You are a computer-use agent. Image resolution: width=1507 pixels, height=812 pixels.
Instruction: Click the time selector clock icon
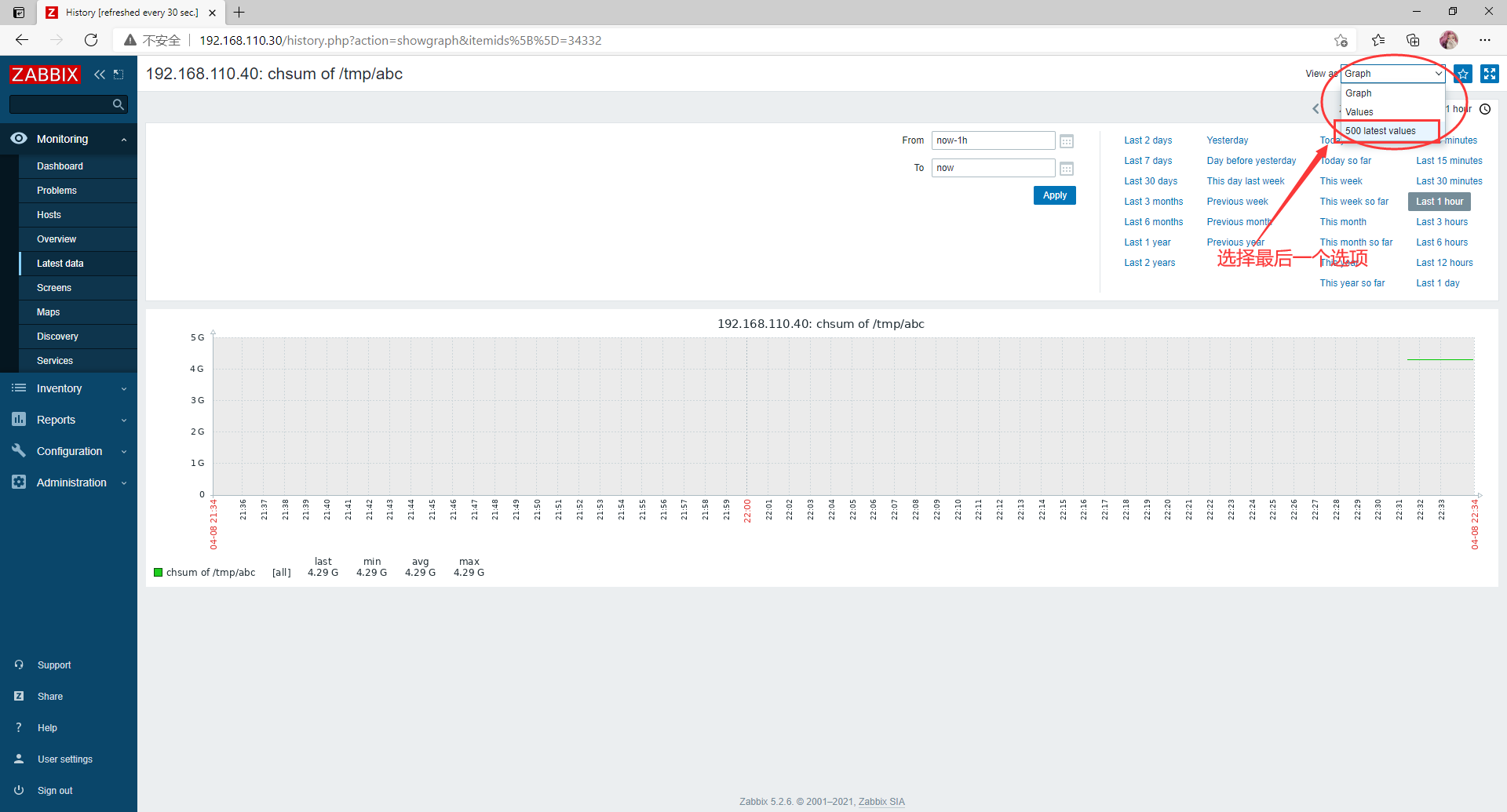click(1485, 109)
